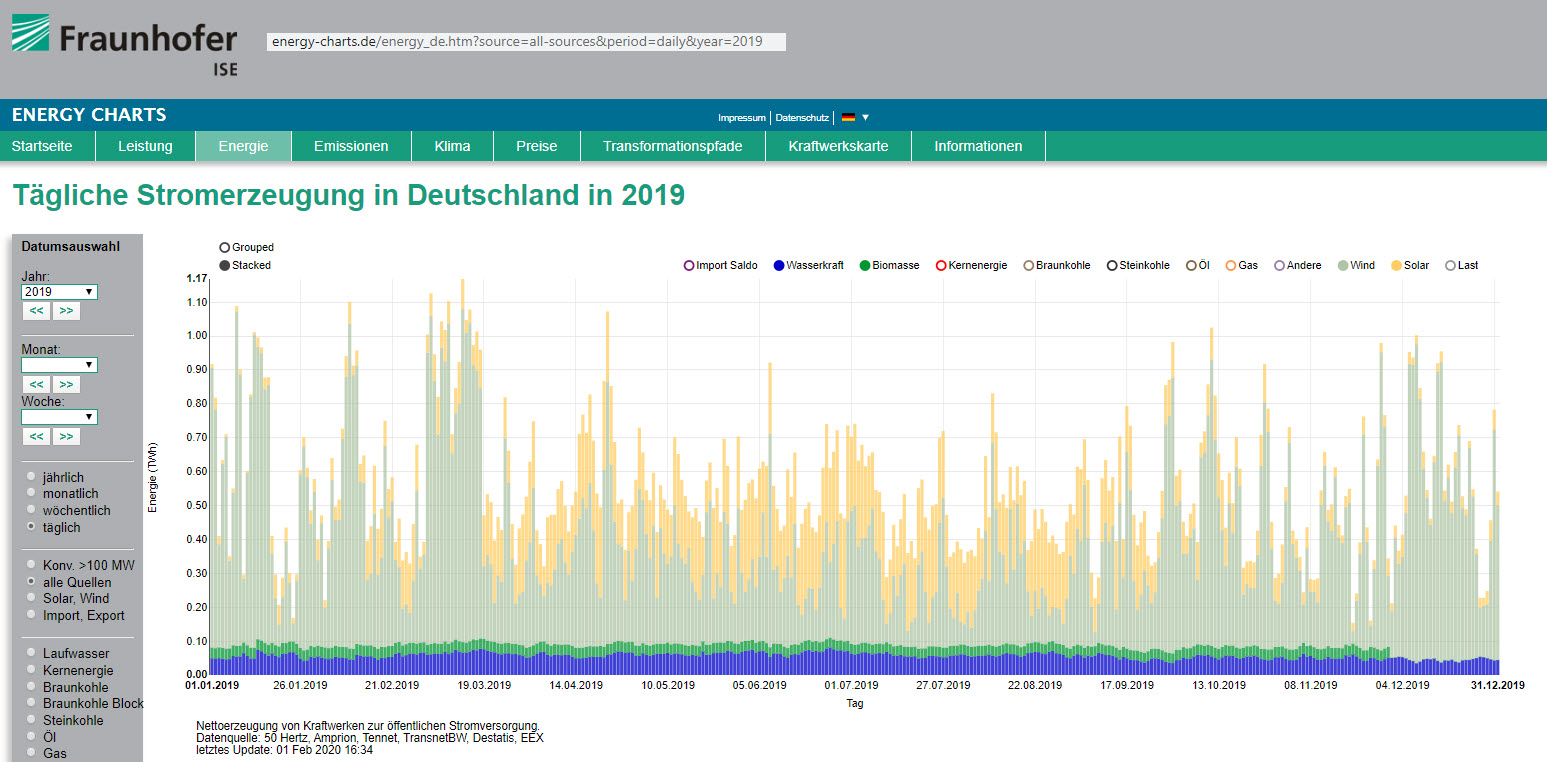Image resolution: width=1547 pixels, height=762 pixels.
Task: Select the Solar, Wind source option
Action: [33, 598]
